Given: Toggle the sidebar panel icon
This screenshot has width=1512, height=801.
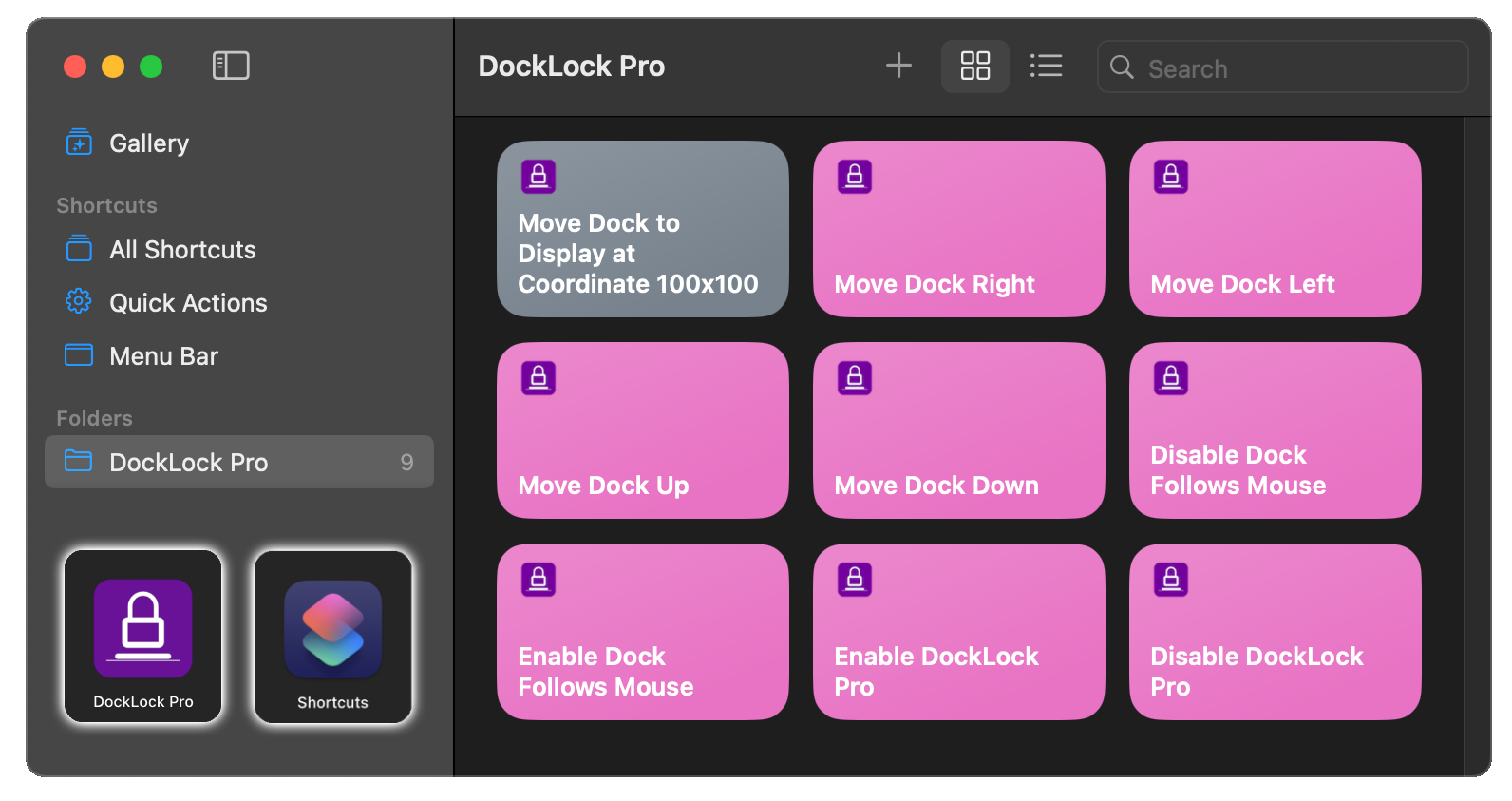Looking at the screenshot, I should pos(231,66).
